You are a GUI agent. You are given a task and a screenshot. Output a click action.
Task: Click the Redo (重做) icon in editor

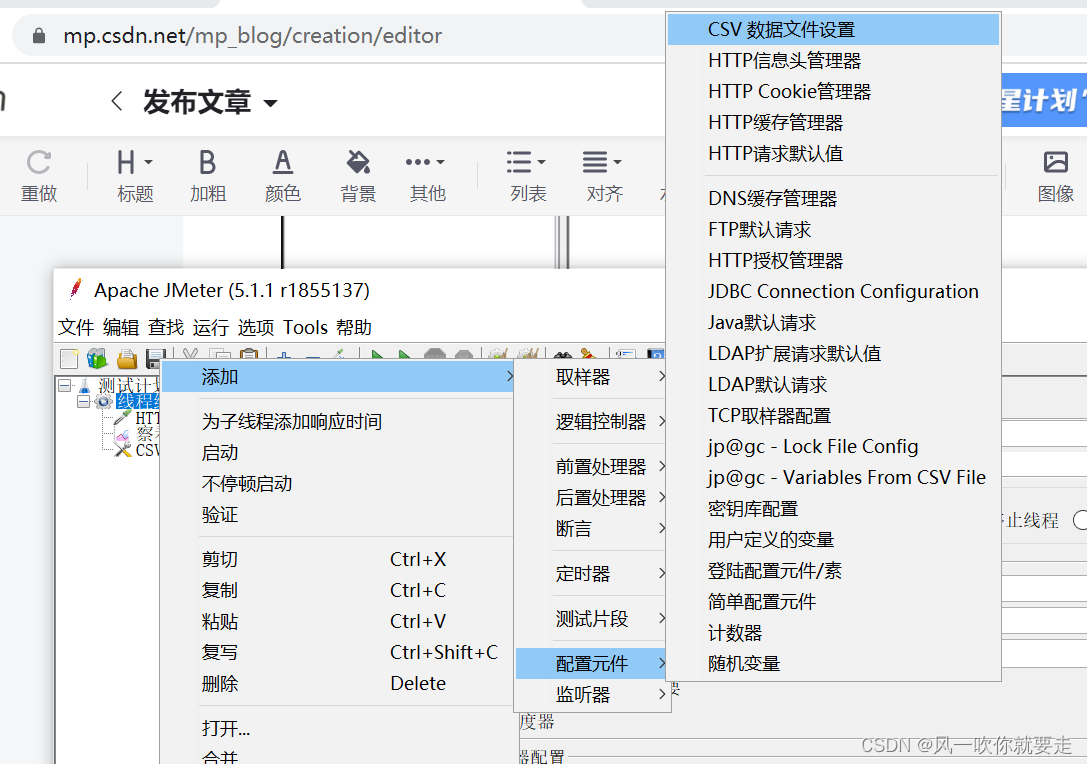pos(39,176)
